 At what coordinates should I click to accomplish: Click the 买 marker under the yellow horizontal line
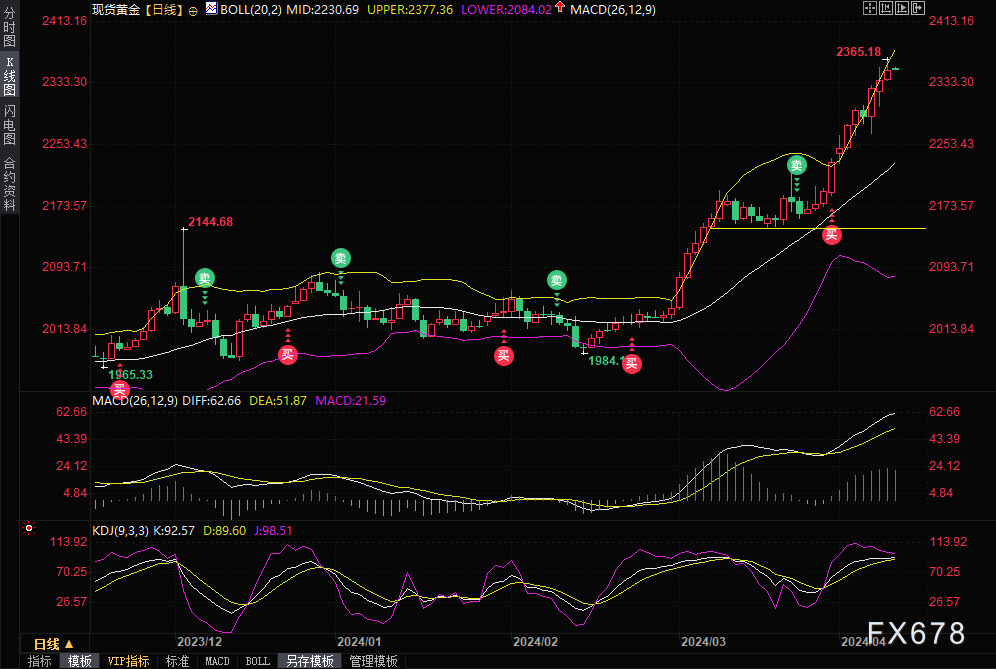coord(831,235)
